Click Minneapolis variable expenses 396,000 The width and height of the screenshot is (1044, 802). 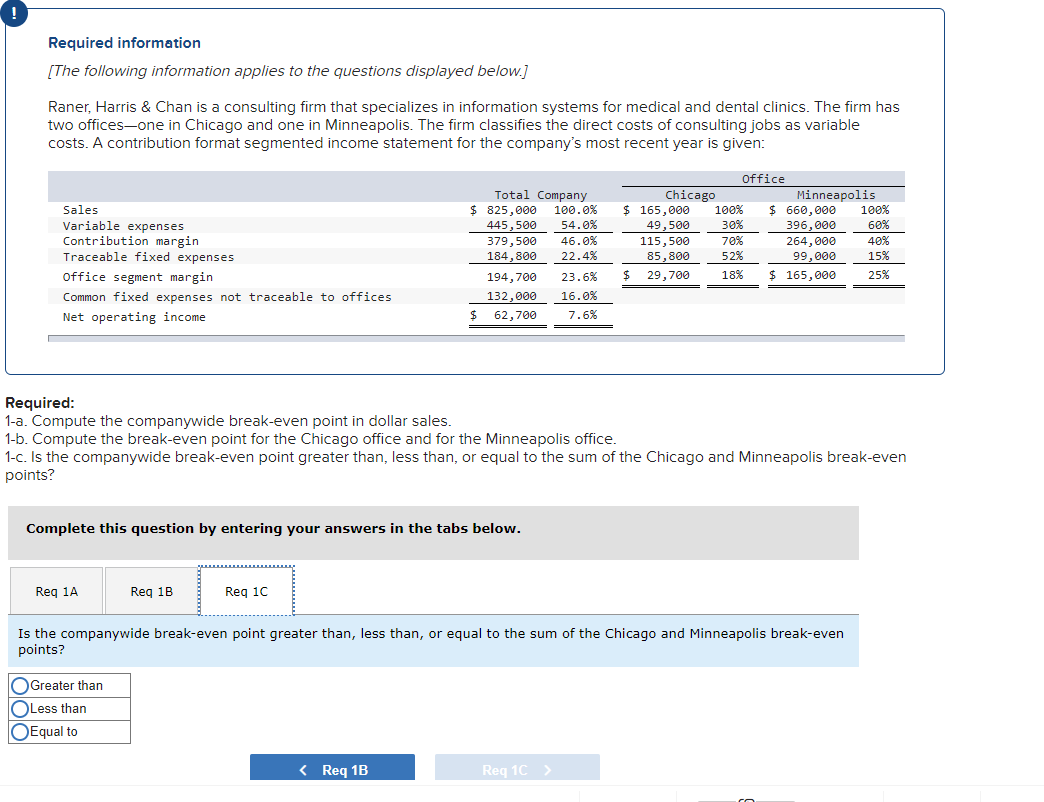tap(811, 225)
